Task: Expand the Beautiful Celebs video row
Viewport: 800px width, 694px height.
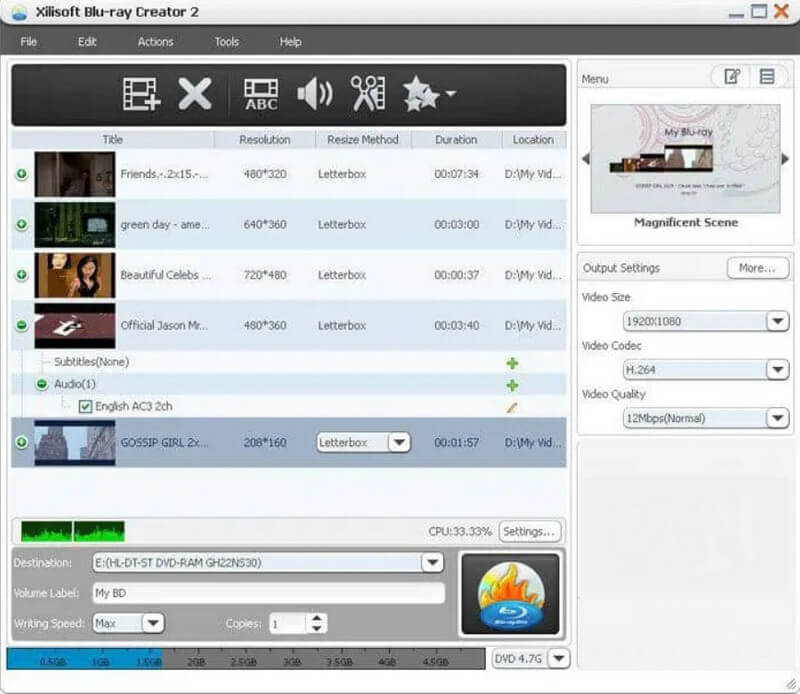Action: [21, 275]
